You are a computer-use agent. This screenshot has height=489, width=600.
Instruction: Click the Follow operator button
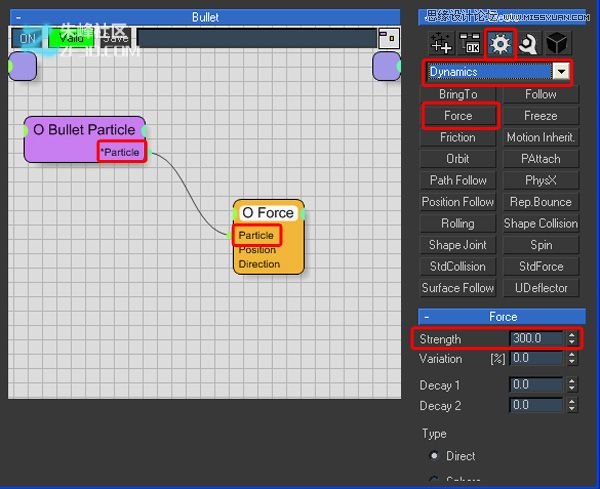[x=541, y=94]
